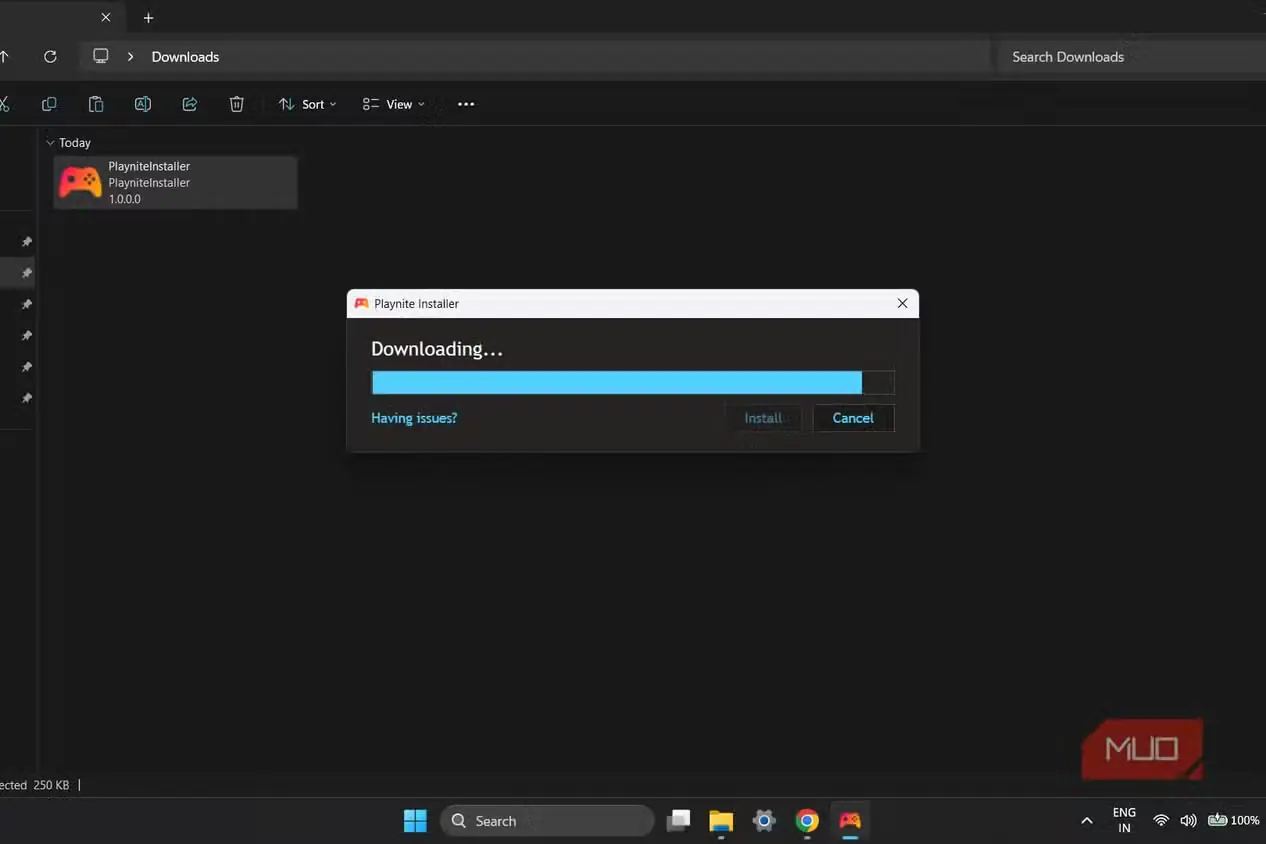
Task: Open the Sort dropdown in Explorer toolbar
Action: [307, 104]
